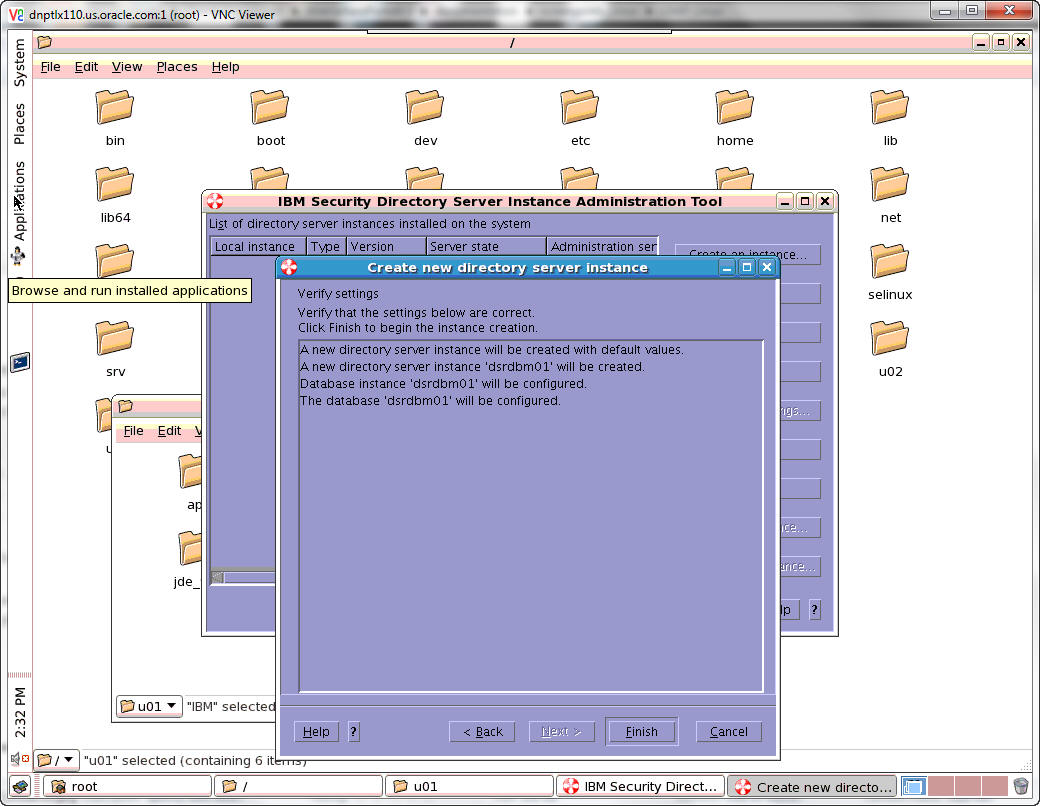1040x806 pixels.
Task: Open Edit menu in root file browser
Action: [x=86, y=67]
